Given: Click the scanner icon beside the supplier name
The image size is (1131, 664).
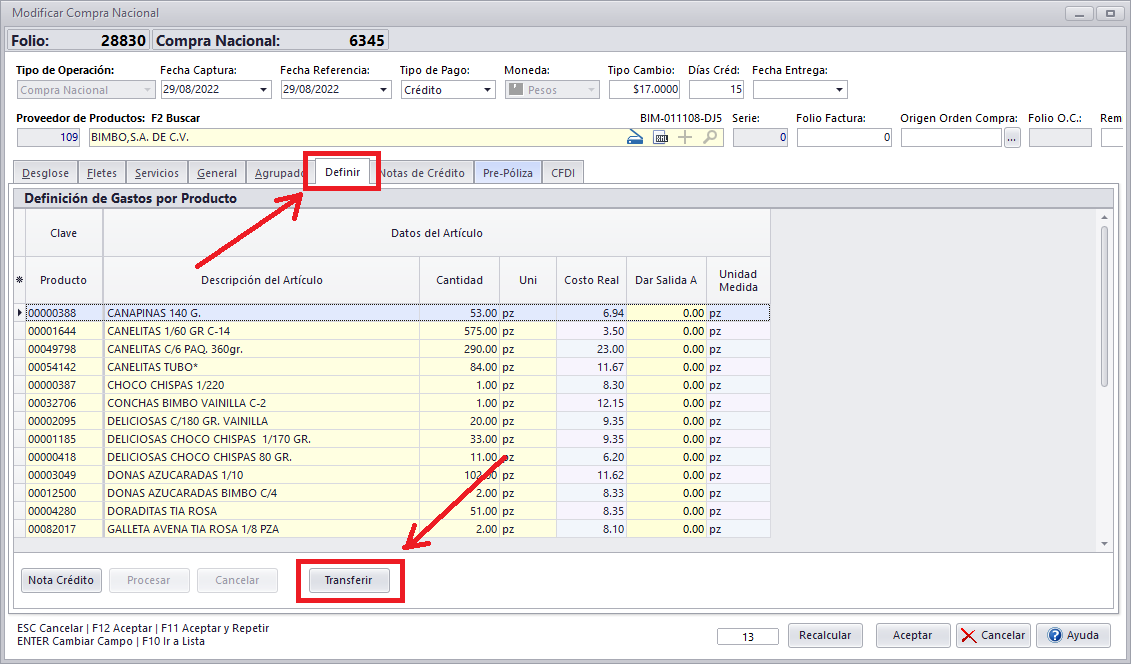Looking at the screenshot, I should 634,138.
